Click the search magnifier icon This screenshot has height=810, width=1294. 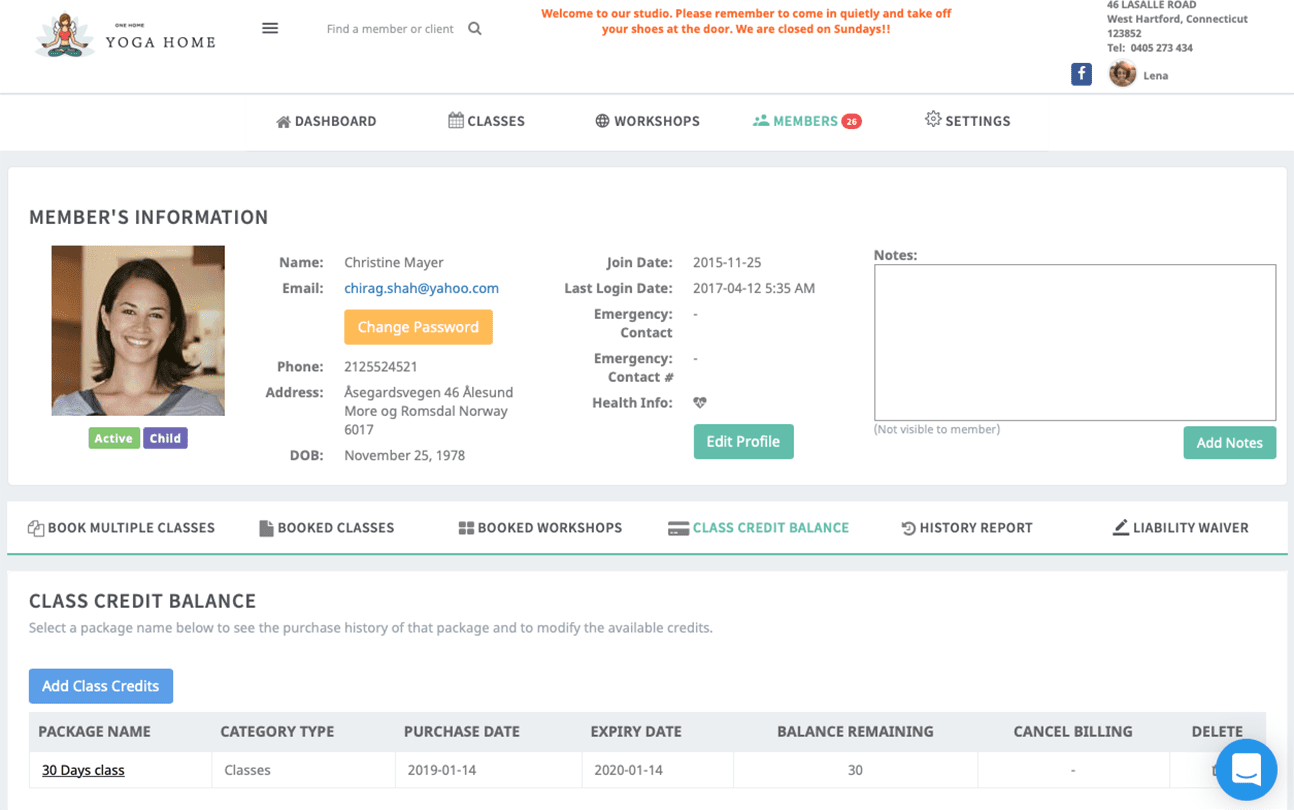click(475, 29)
